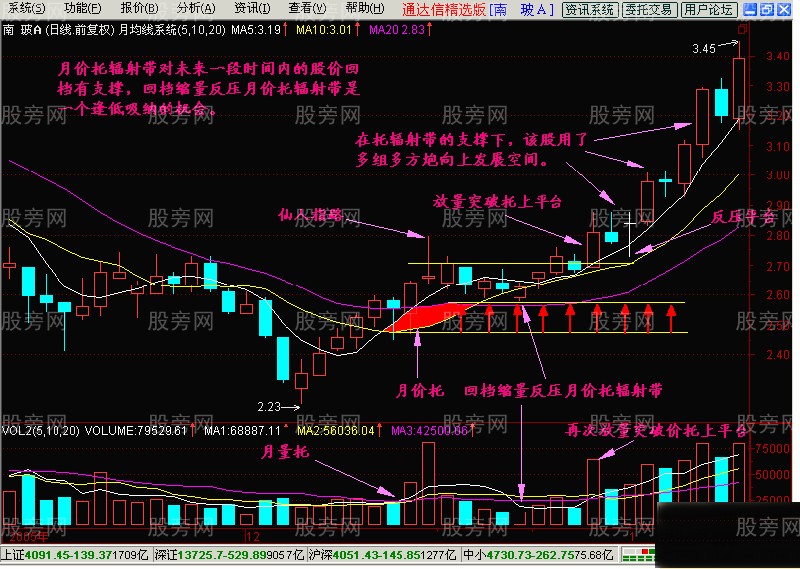
Task: Close the 通达信 window
Action: (784, 9)
